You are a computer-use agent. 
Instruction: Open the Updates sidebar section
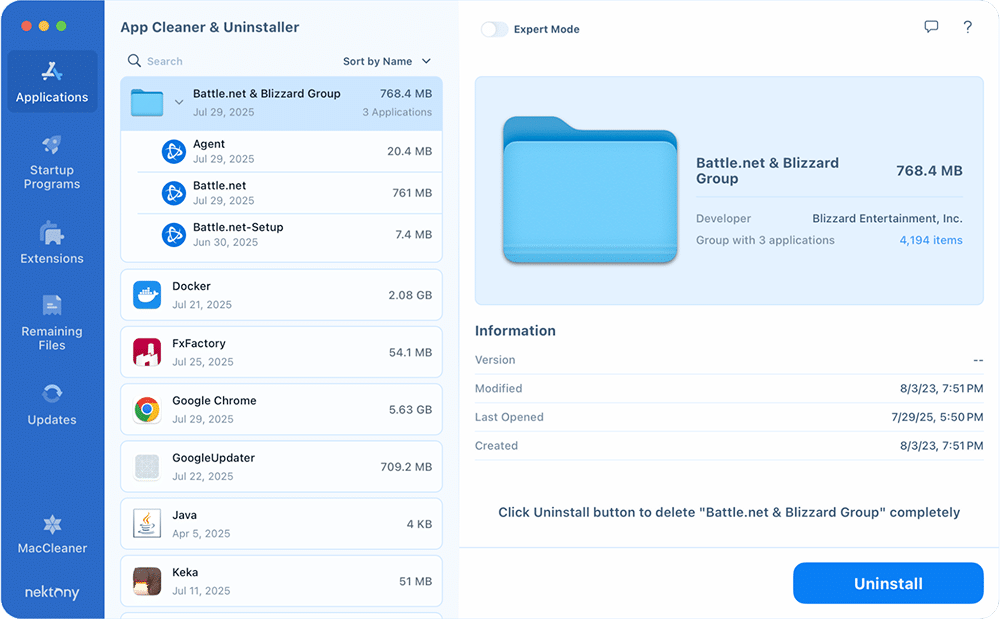[52, 404]
